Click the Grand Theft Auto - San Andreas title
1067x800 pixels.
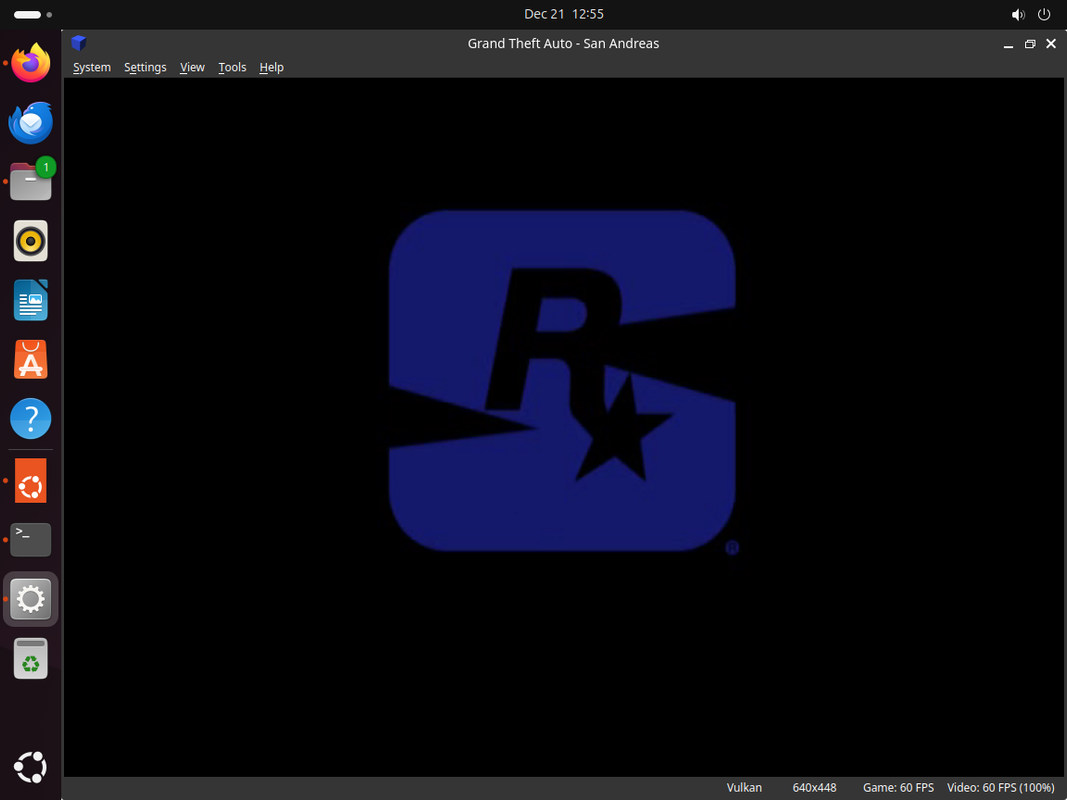coord(563,44)
